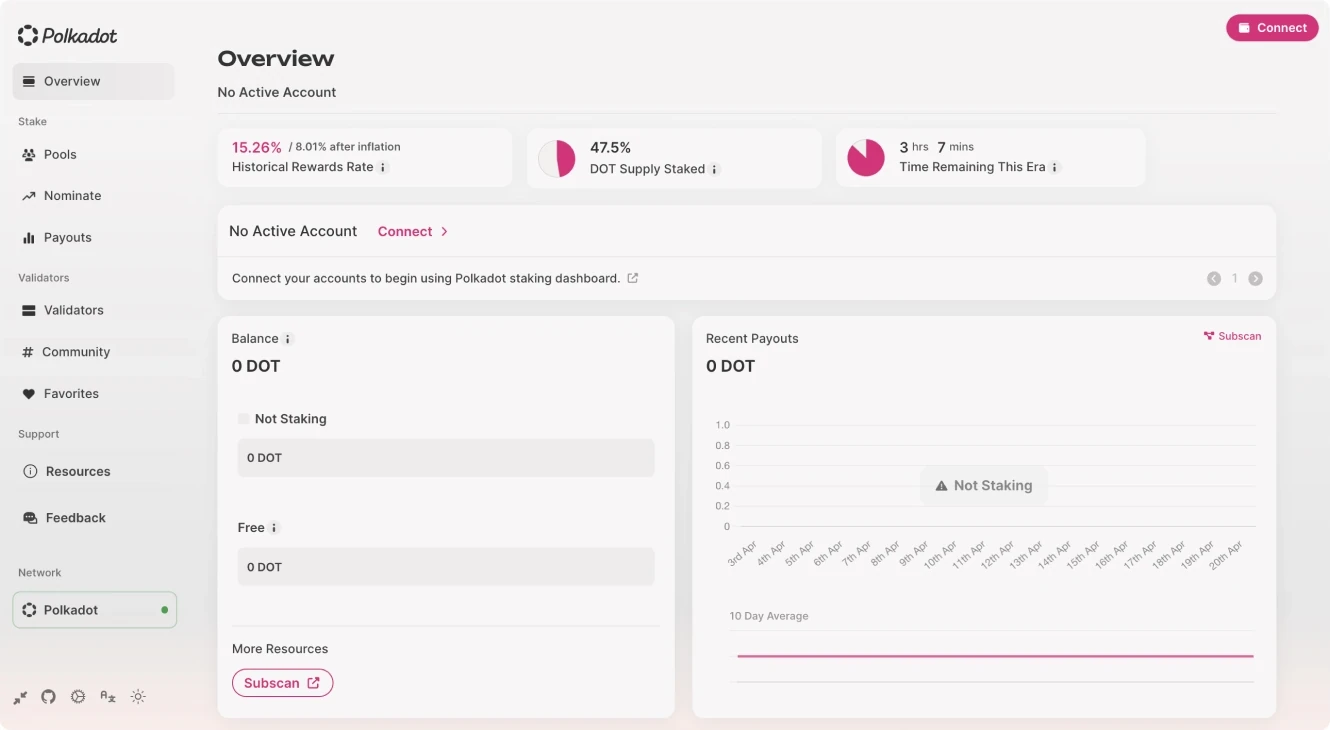Click the Pools people icon

click(29, 155)
